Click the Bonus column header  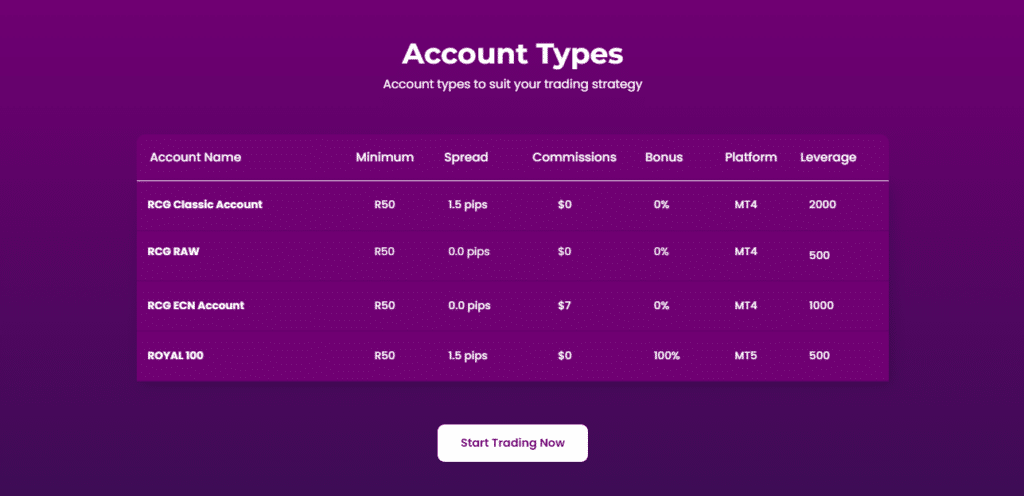pos(664,157)
